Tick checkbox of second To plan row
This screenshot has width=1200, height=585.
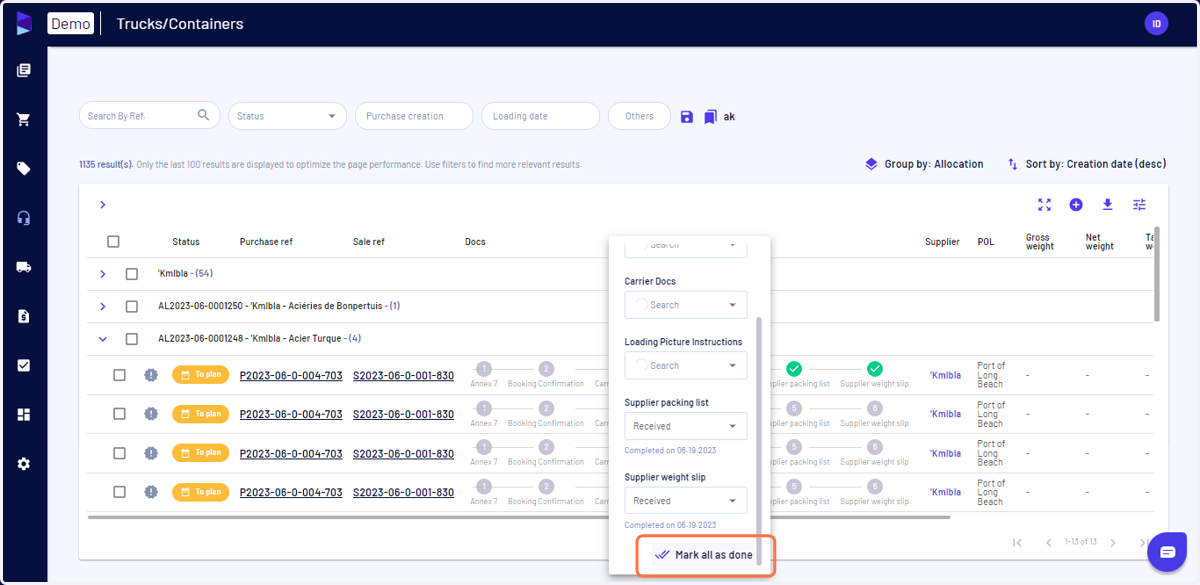click(x=119, y=414)
